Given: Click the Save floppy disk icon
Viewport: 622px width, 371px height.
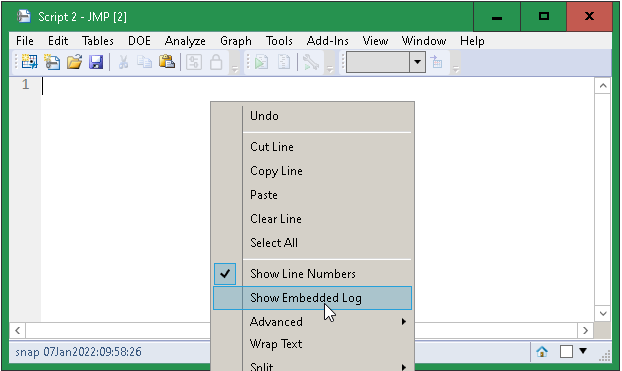Looking at the screenshot, I should coord(96,62).
